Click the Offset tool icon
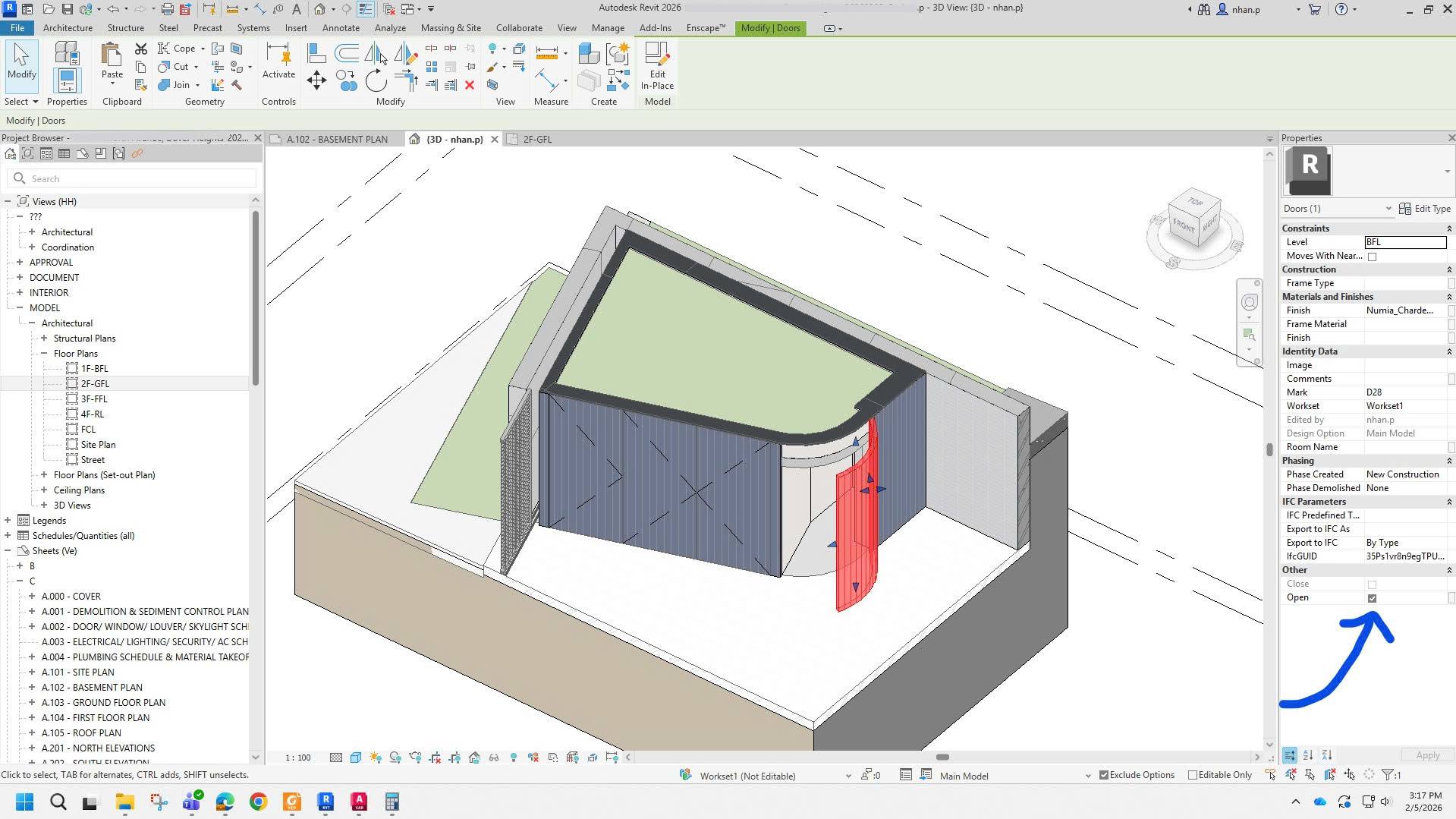The image size is (1456, 819). click(x=347, y=52)
